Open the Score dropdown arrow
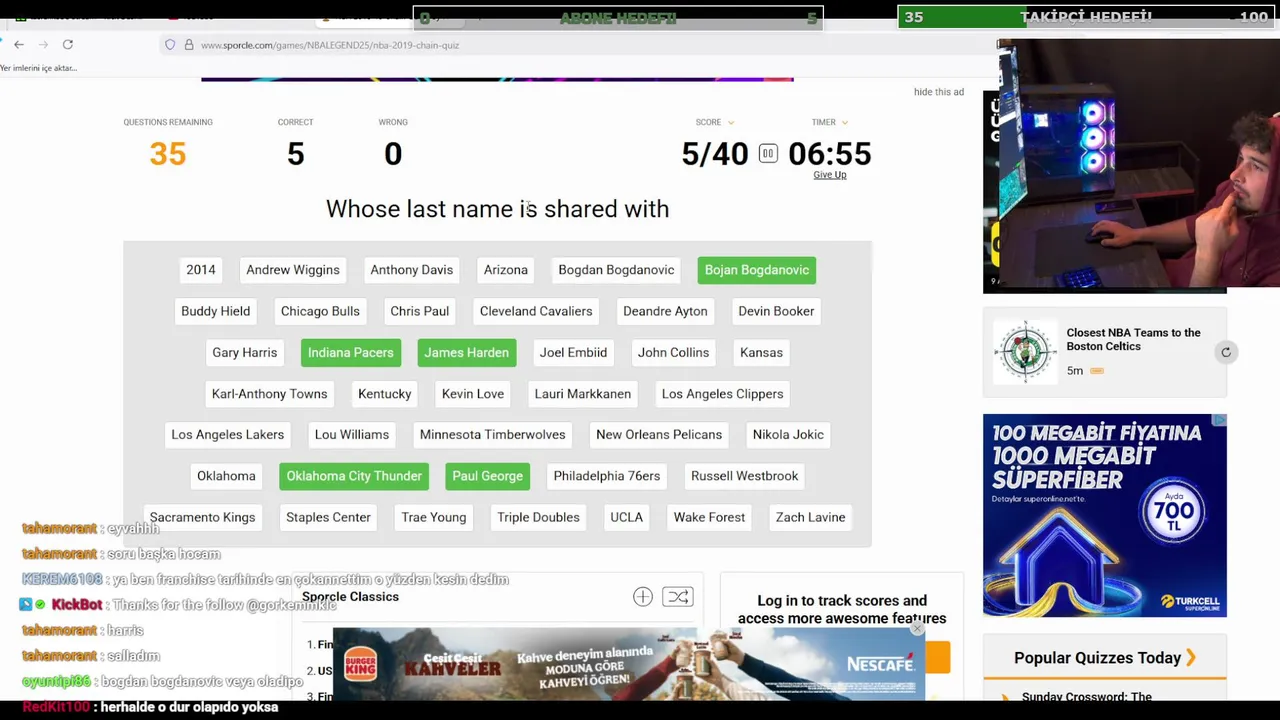This screenshot has height=720, width=1280. (x=730, y=122)
